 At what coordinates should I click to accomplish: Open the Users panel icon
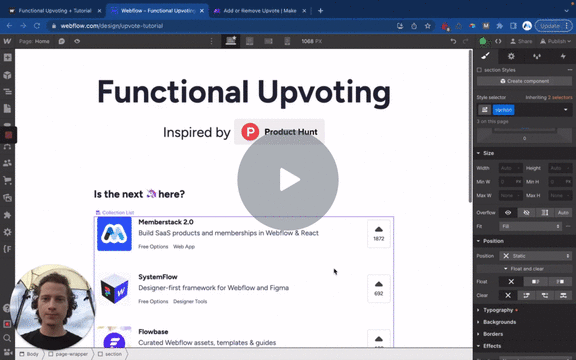pos(7,163)
